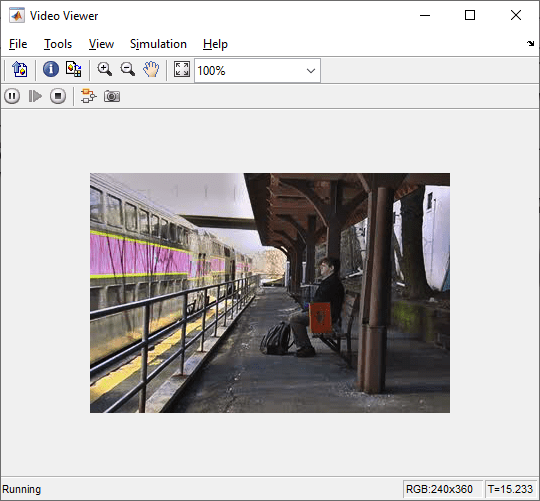Image resolution: width=540 pixels, height=501 pixels.
Task: Open the Simulation menu
Action: pos(158,44)
